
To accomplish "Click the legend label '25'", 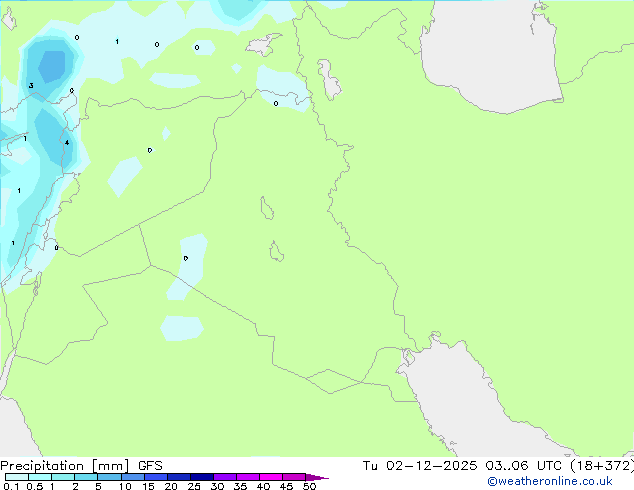I will pos(194,486).
